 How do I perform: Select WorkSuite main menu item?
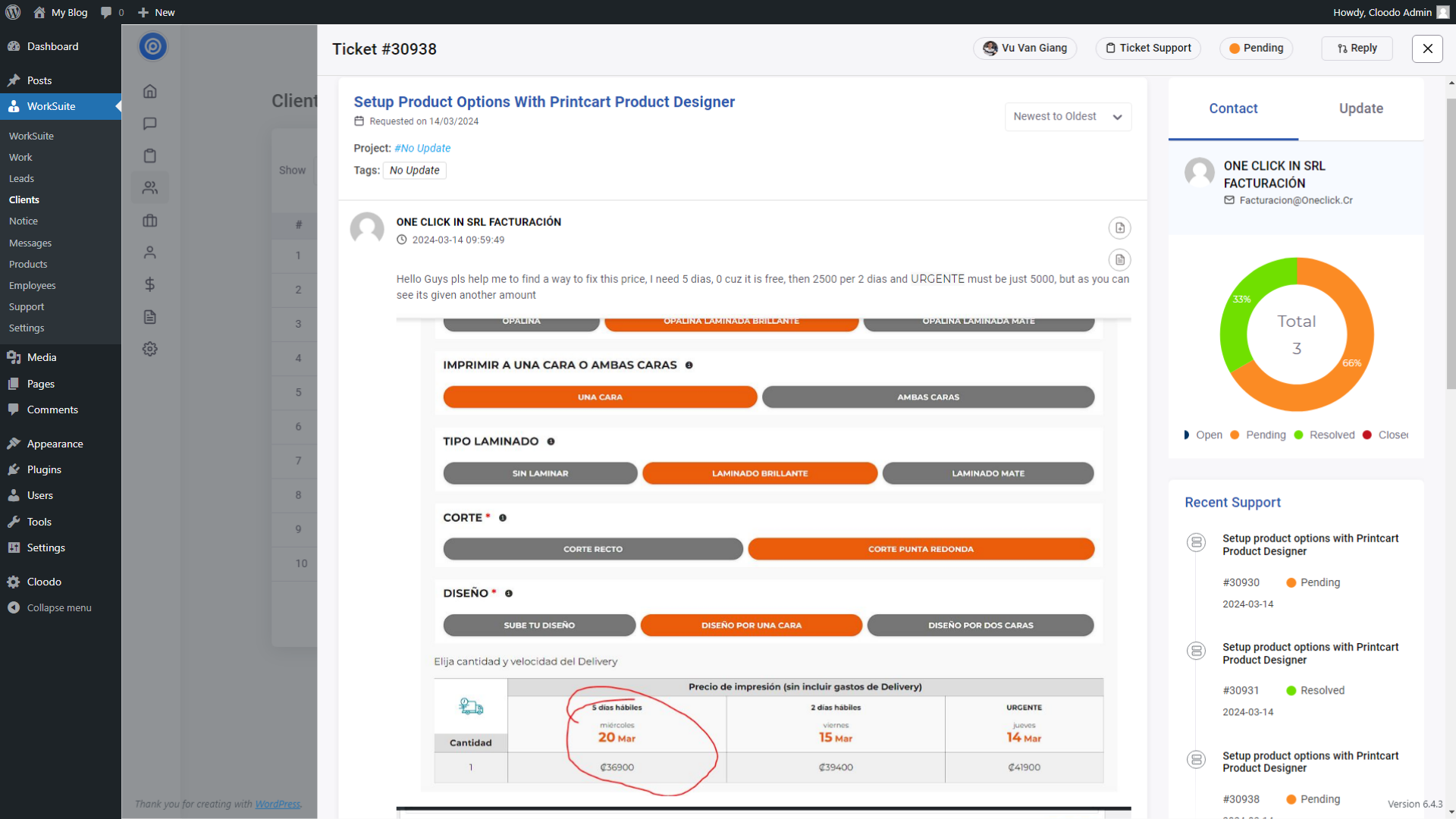(x=61, y=106)
